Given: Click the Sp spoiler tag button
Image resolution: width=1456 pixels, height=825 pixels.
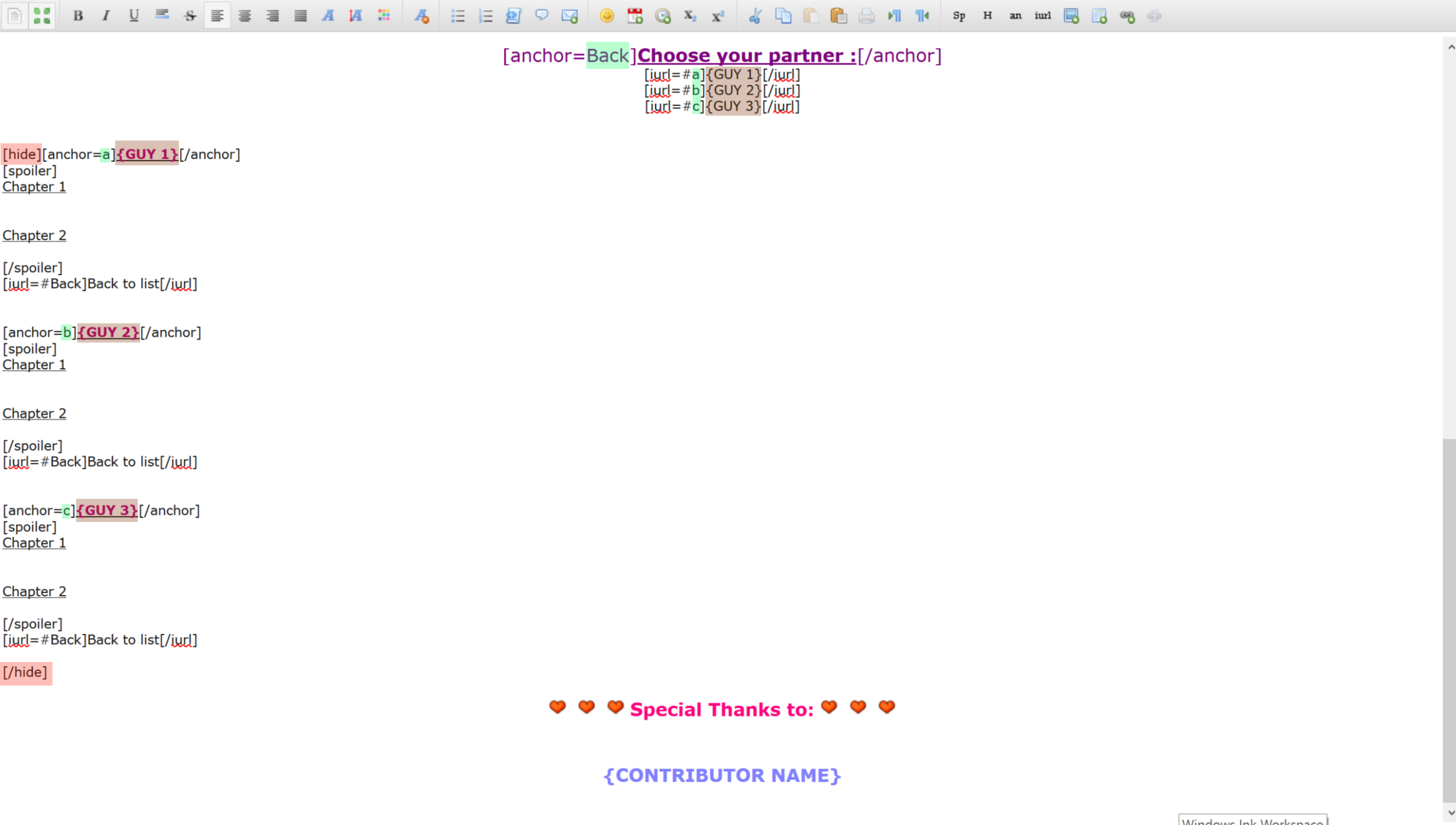Looking at the screenshot, I should [x=959, y=16].
